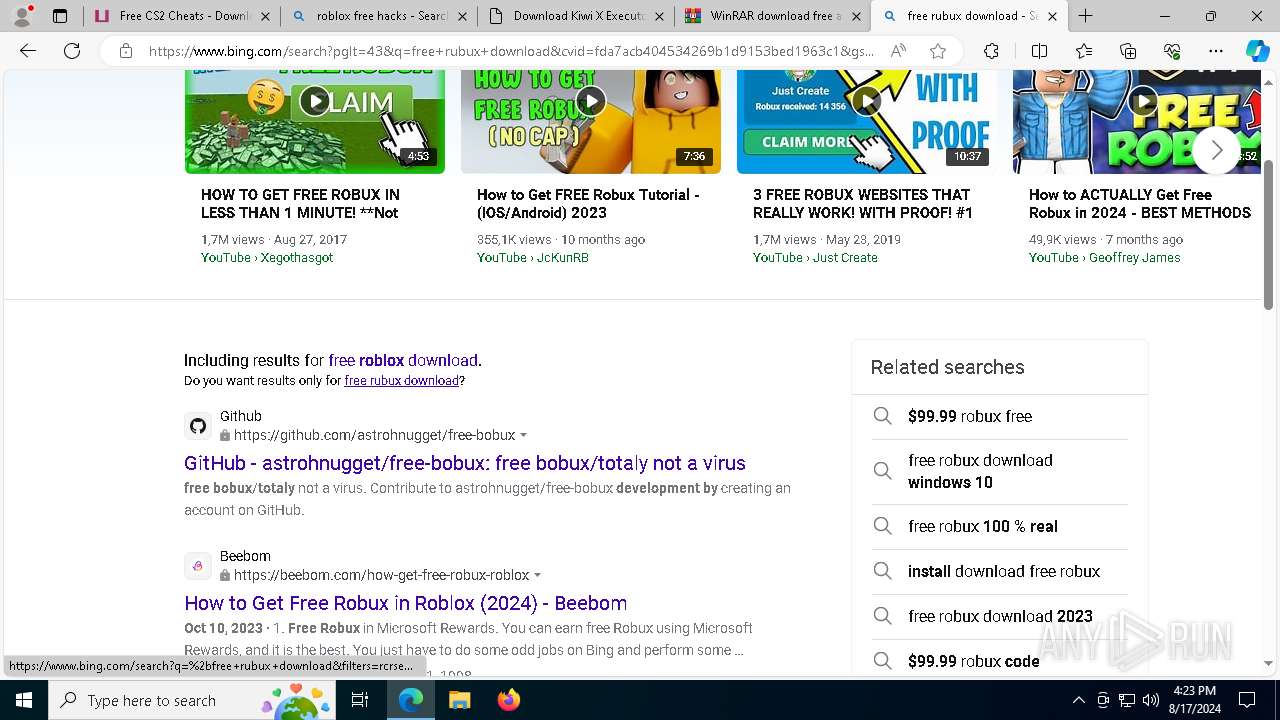The height and width of the screenshot is (720, 1280).
Task: Open 'How to Get FREE Robux Tutorial' title
Action: tap(588, 204)
